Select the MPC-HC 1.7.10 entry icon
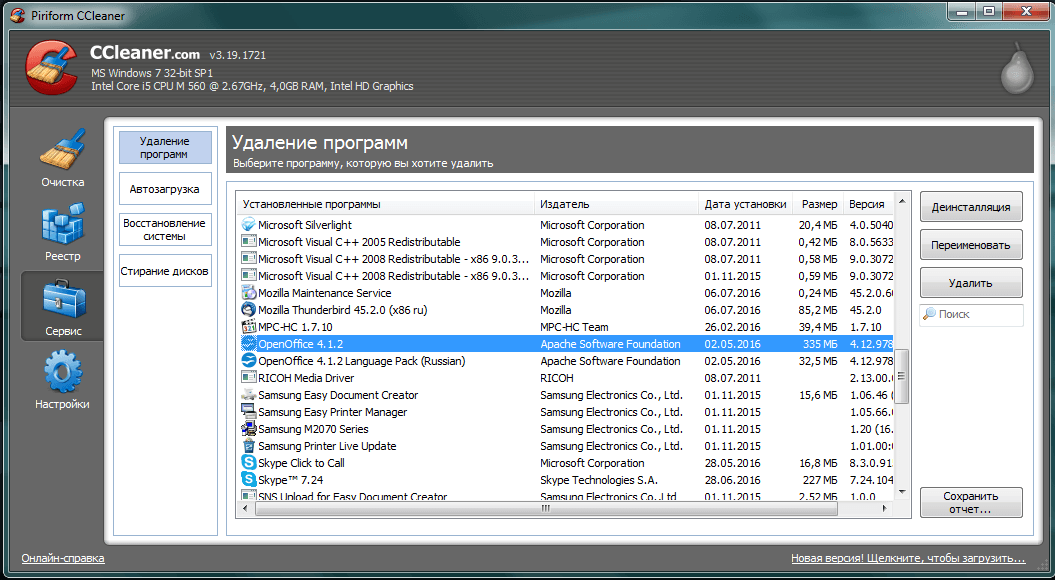This screenshot has width=1055, height=580. [249, 327]
